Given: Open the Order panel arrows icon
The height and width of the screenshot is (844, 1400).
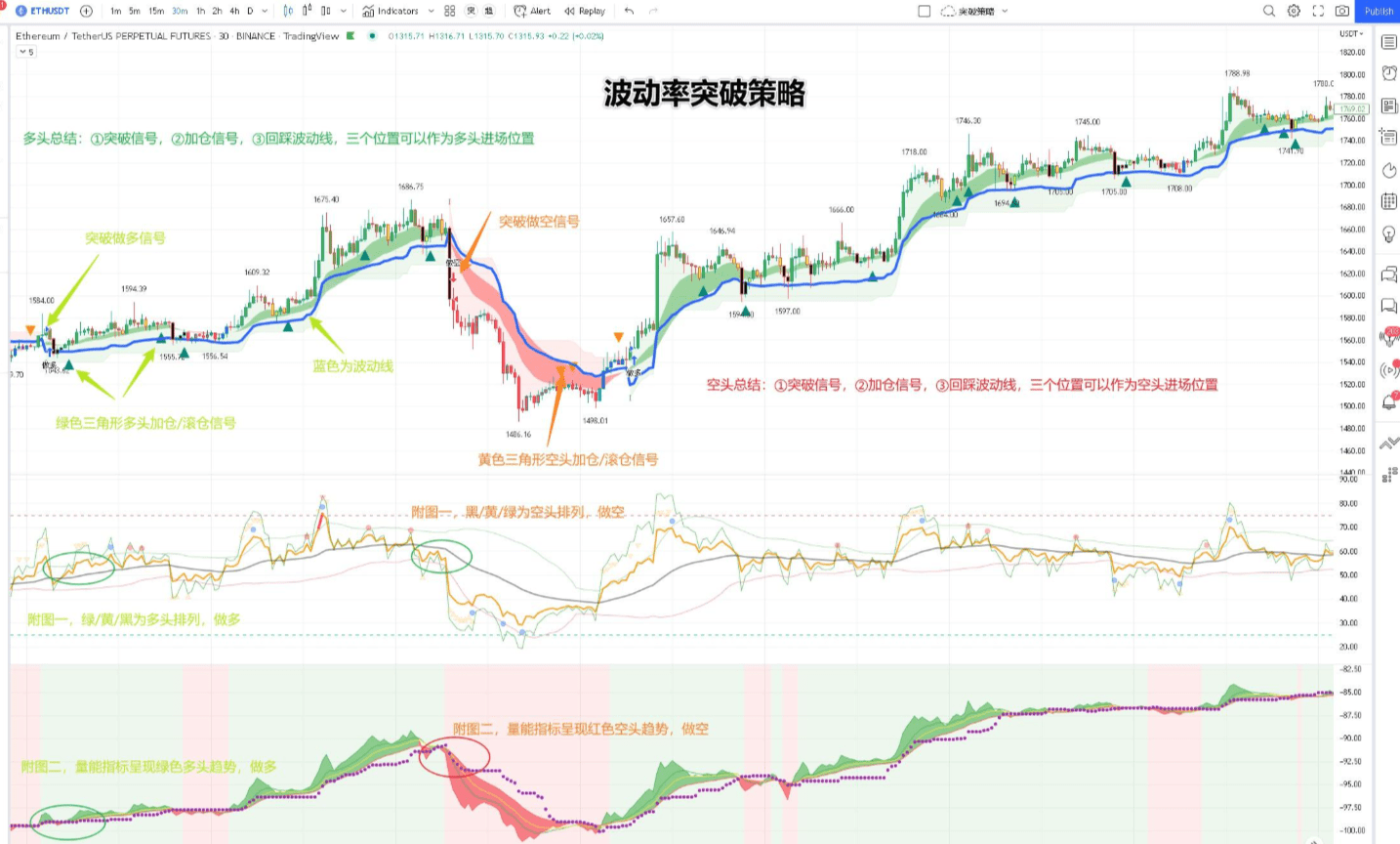Looking at the screenshot, I should pos(1389,443).
